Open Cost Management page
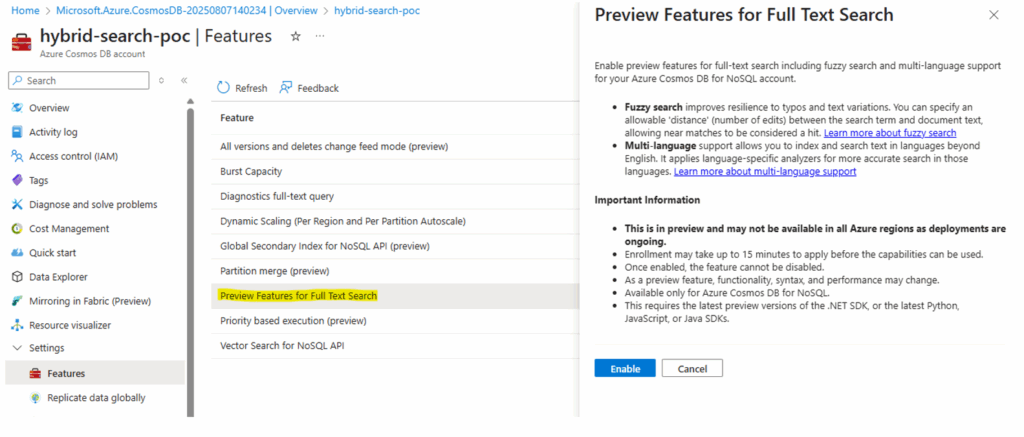The image size is (1024, 437). pos(69,229)
